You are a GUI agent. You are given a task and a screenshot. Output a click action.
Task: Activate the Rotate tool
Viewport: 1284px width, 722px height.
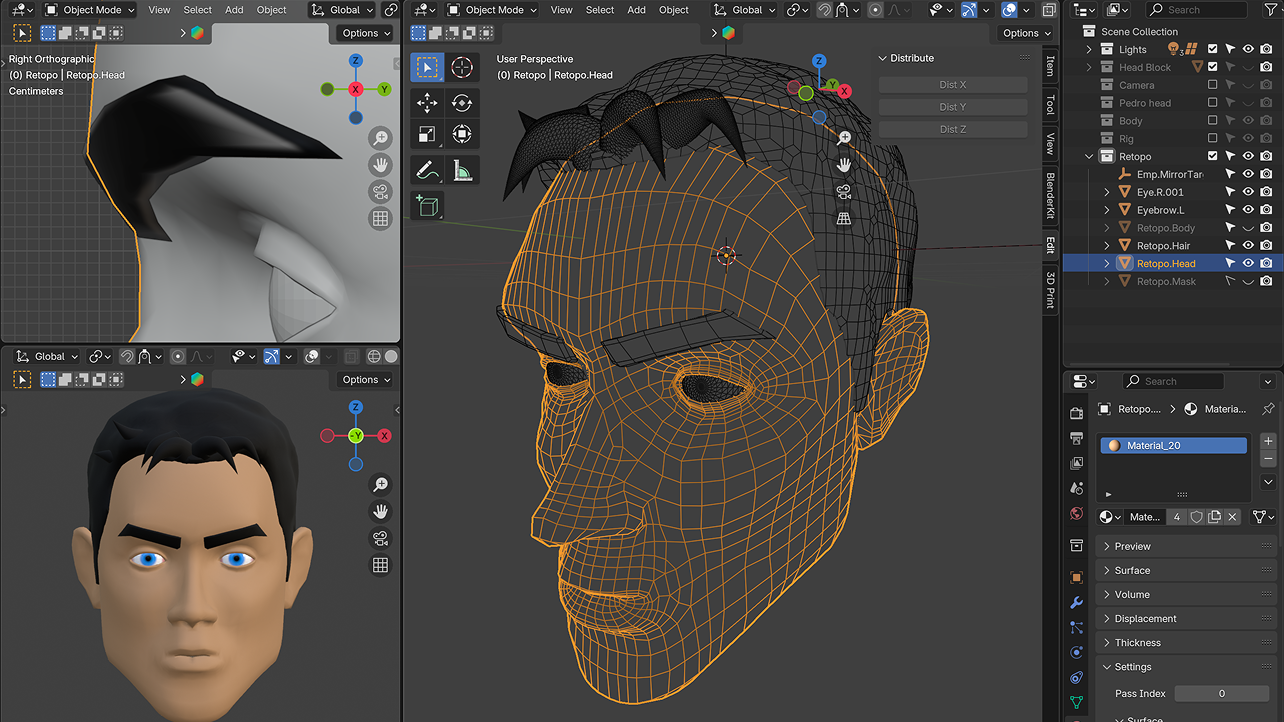click(461, 103)
